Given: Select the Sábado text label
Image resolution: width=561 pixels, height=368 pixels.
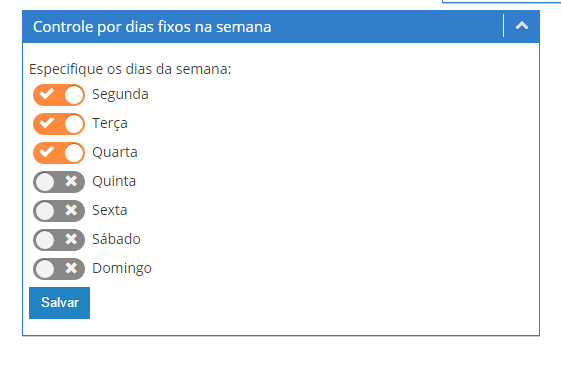Looking at the screenshot, I should [116, 239].
